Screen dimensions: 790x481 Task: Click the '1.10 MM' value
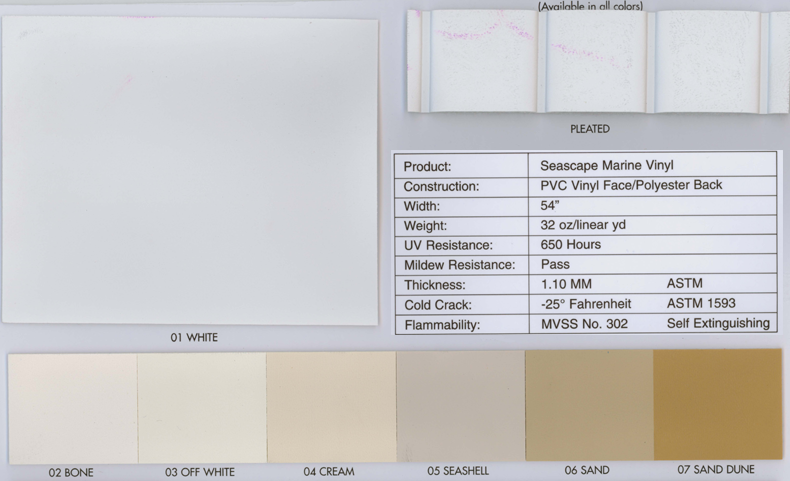point(566,284)
